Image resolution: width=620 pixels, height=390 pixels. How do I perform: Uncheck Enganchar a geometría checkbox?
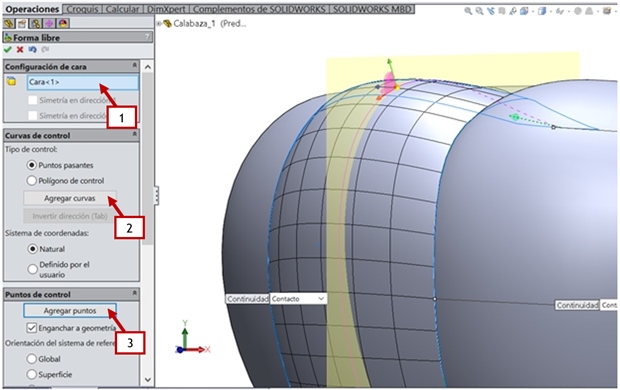[31, 328]
